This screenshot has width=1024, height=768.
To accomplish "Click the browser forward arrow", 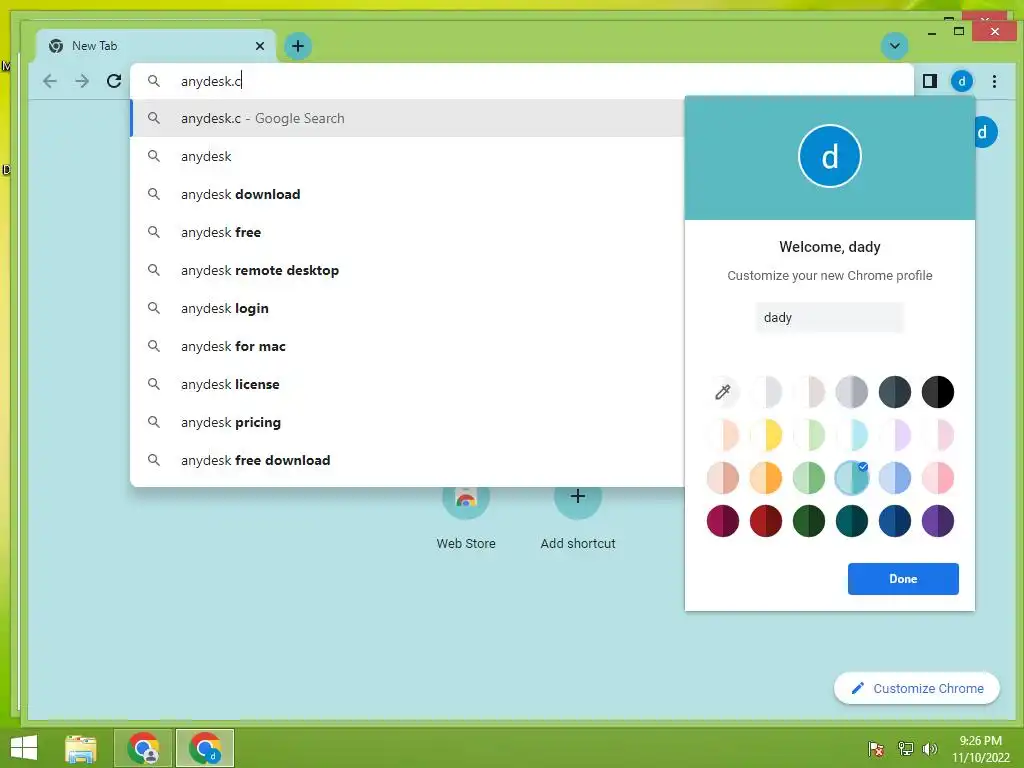I will click(82, 81).
